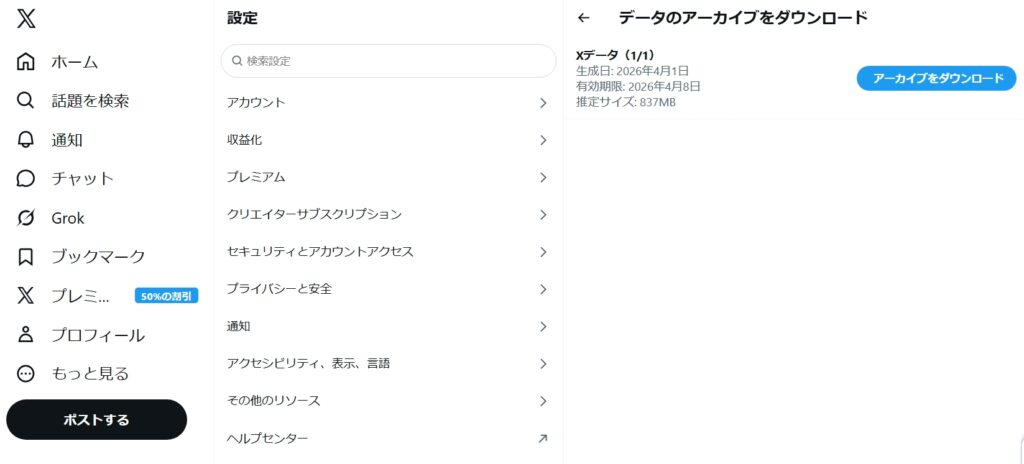Open セキュリティとアカウントアクセス settings
The width and height of the screenshot is (1024, 464).
tap(320, 252)
